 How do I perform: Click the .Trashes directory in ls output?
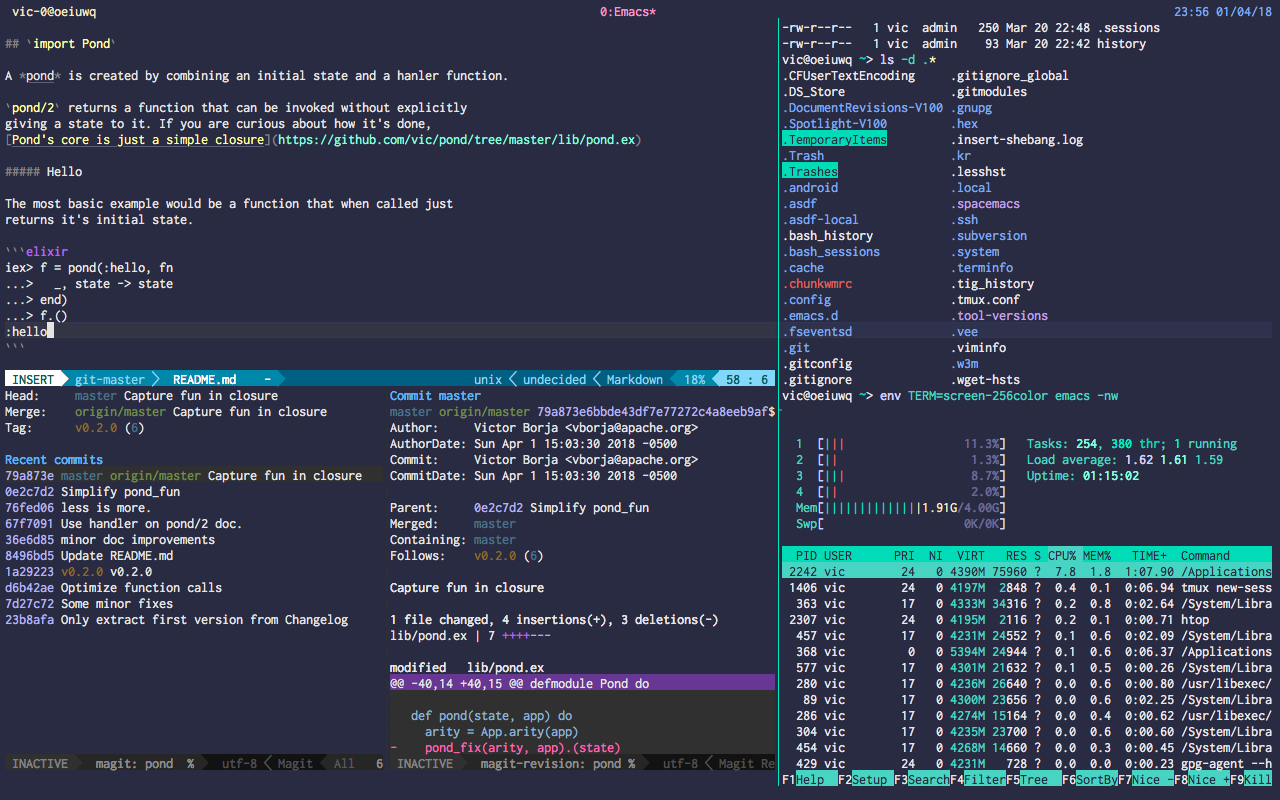coord(810,172)
